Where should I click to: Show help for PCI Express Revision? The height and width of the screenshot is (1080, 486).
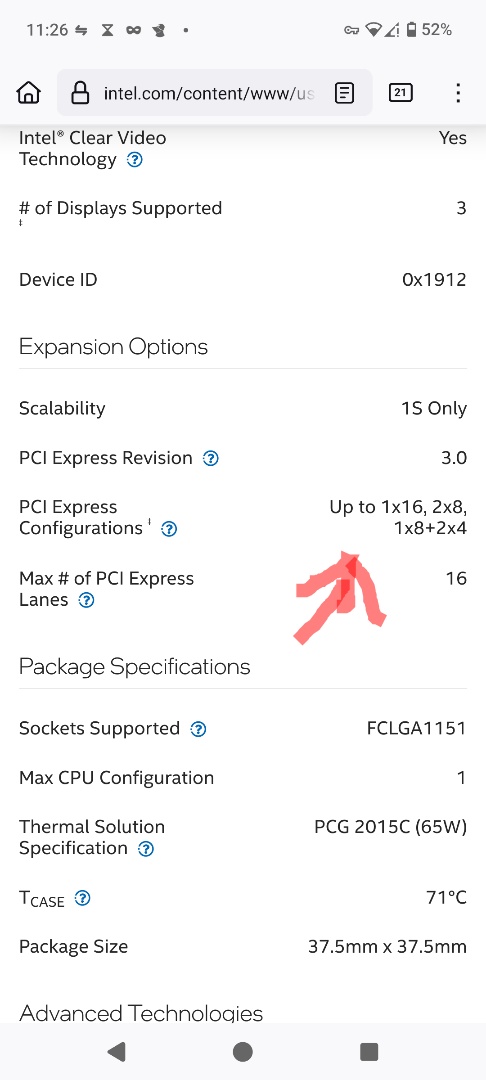[211, 459]
